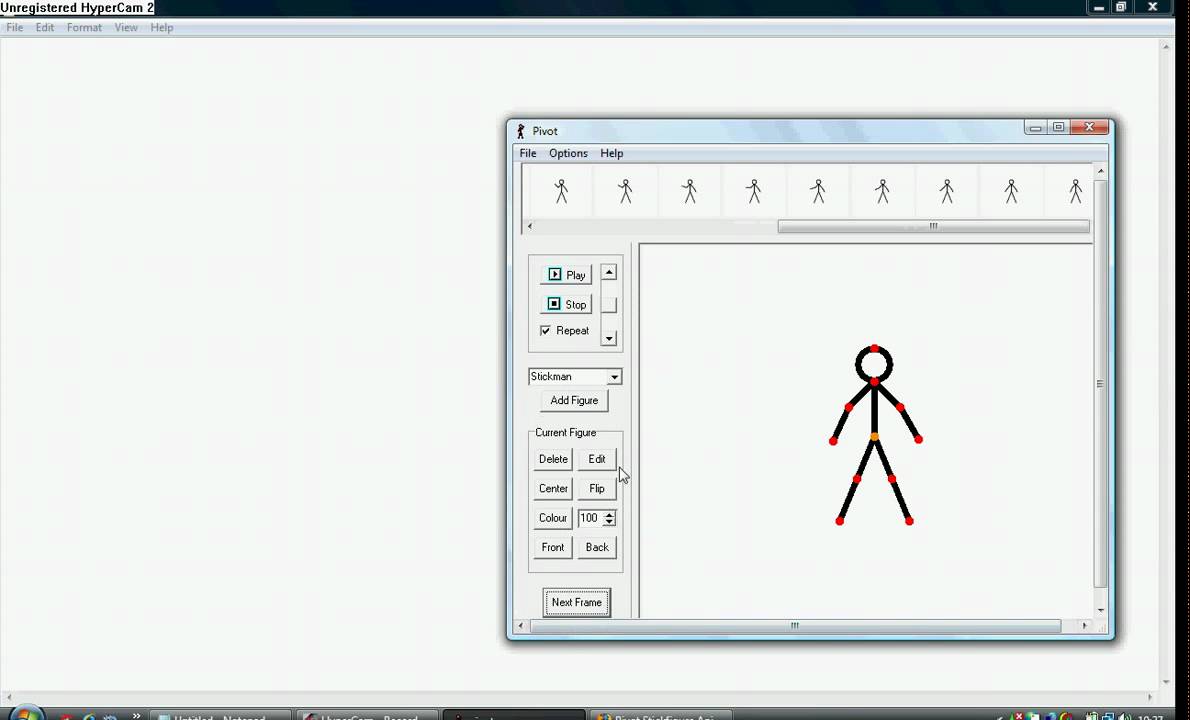This screenshot has width=1190, height=720.
Task: Click the Windows Start orb
Action: click(x=25, y=714)
